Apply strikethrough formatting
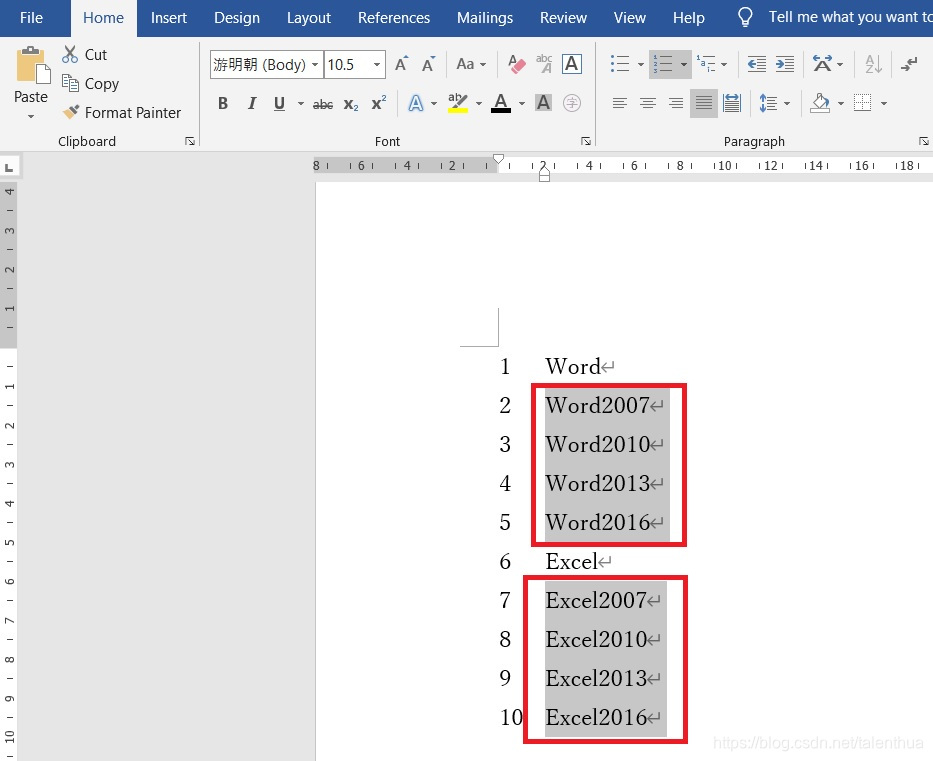Image resolution: width=933 pixels, height=761 pixels. coord(323,104)
